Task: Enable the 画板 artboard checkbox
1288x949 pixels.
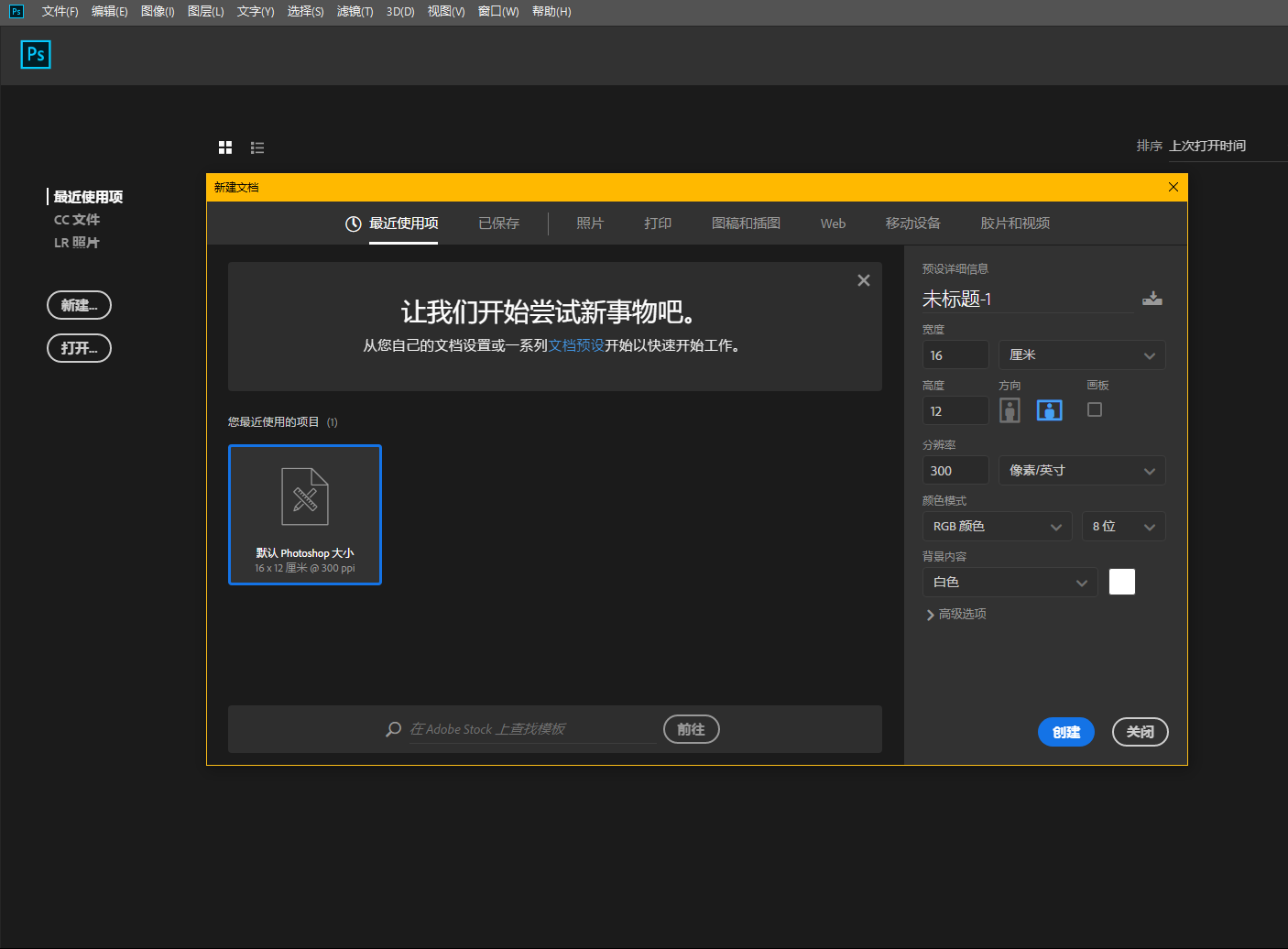Action: click(x=1095, y=409)
